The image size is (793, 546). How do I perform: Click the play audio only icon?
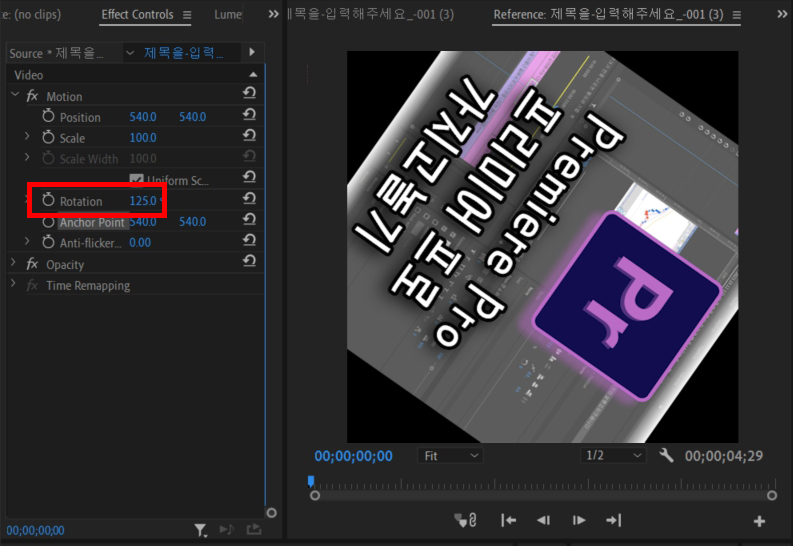pyautogui.click(x=227, y=529)
